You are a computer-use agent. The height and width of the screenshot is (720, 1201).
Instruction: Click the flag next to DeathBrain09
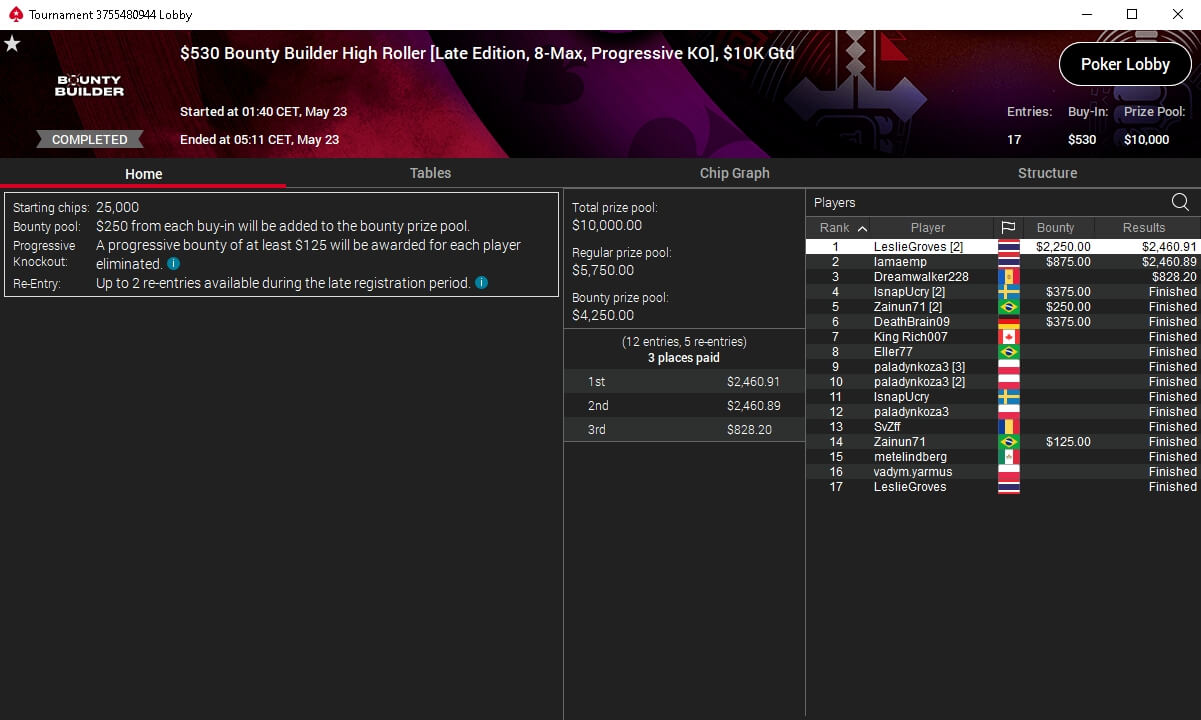[x=1008, y=322]
